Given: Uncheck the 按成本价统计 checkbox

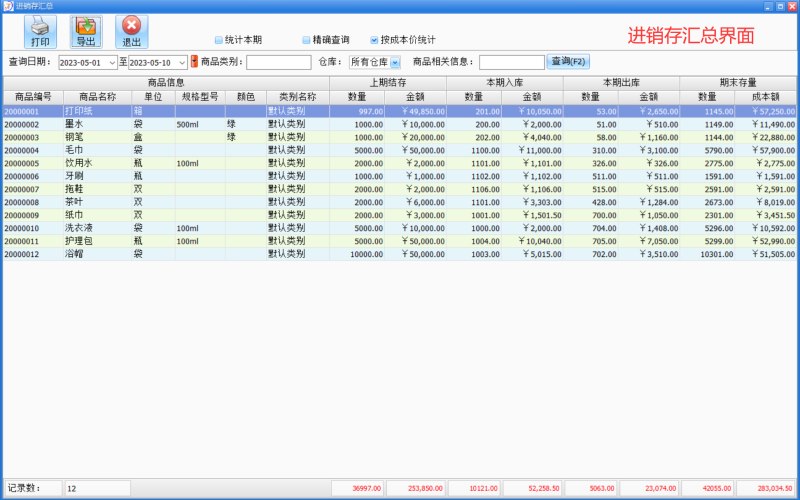Looking at the screenshot, I should tap(374, 40).
